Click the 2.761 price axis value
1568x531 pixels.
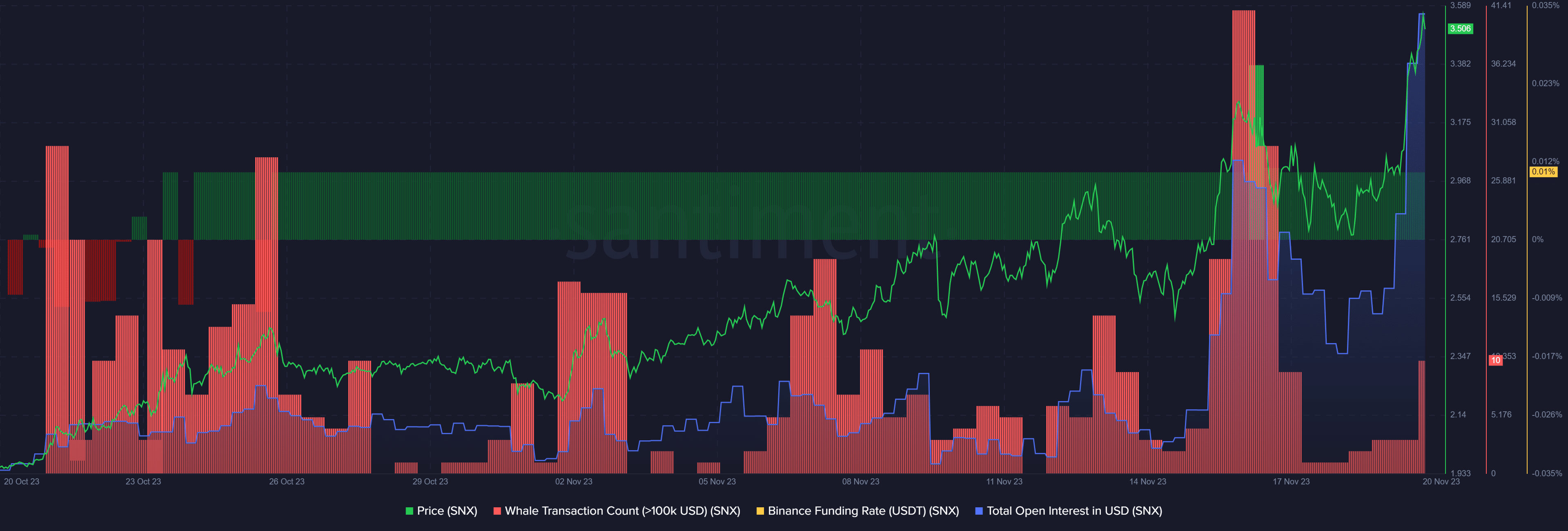click(x=1460, y=239)
